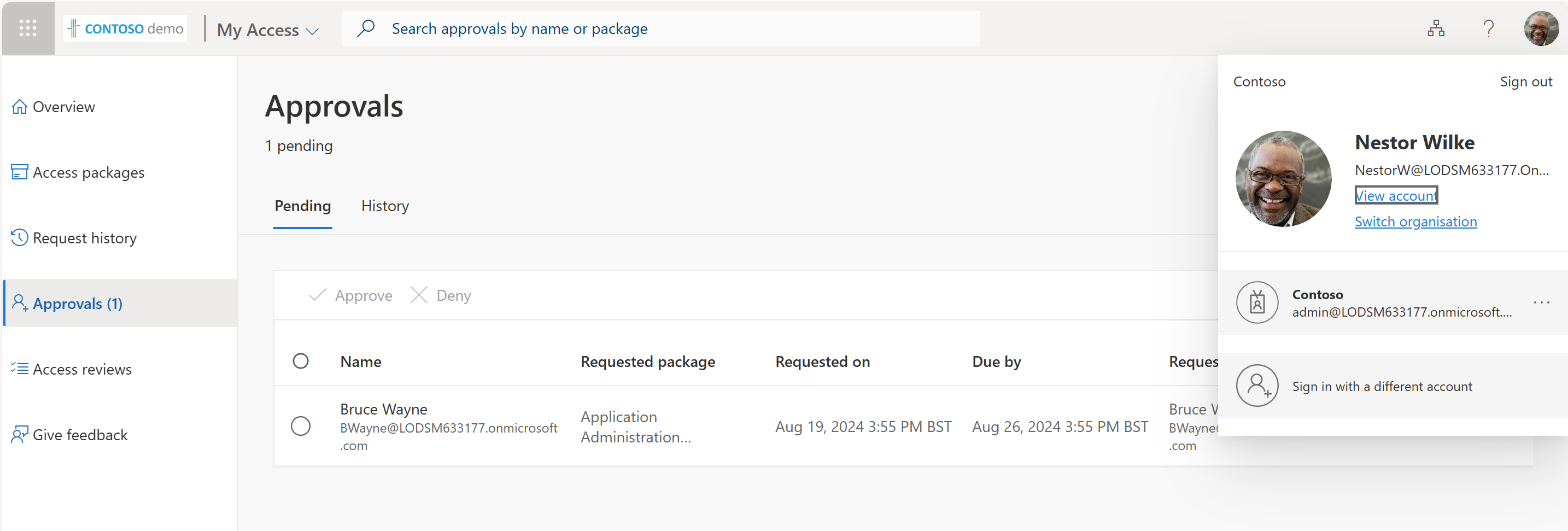The image size is (1568, 531).
Task: Click the organization chart icon in header
Action: click(1436, 28)
